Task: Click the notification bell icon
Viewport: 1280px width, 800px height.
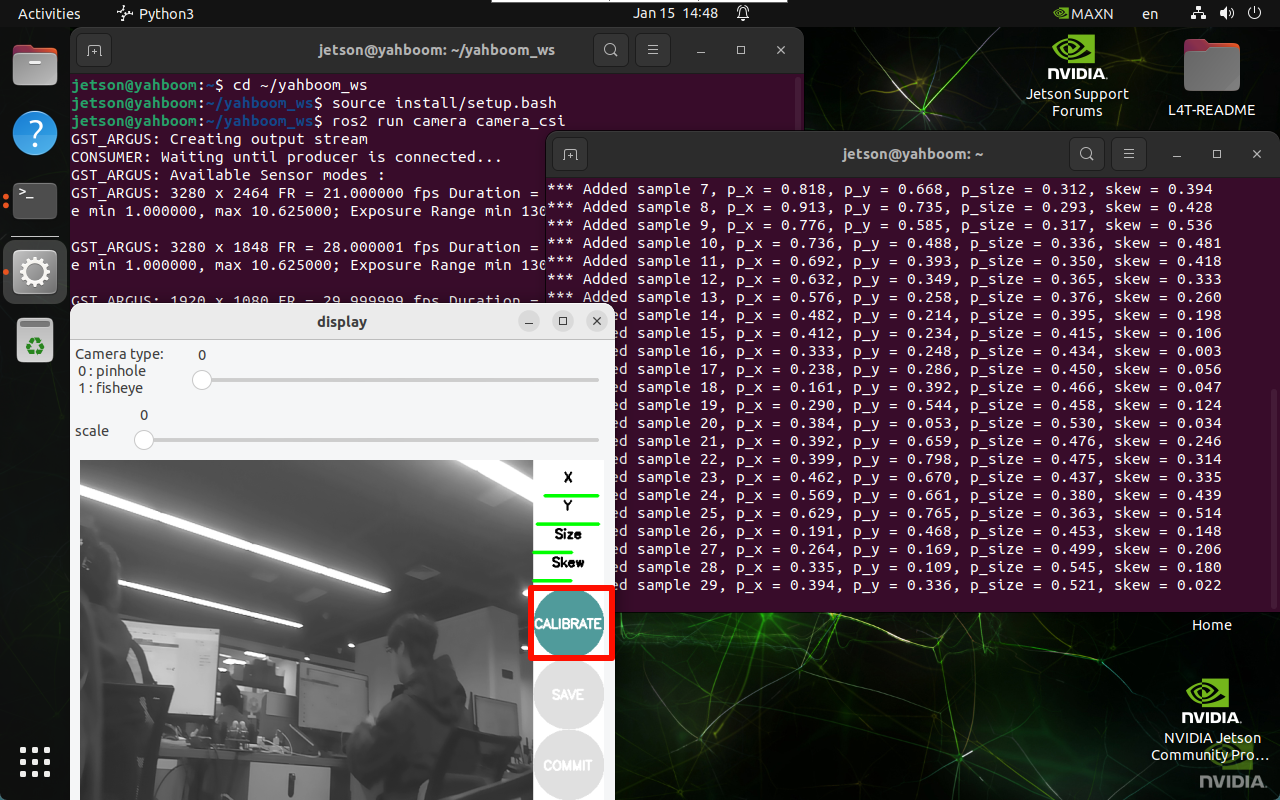Action: click(743, 14)
